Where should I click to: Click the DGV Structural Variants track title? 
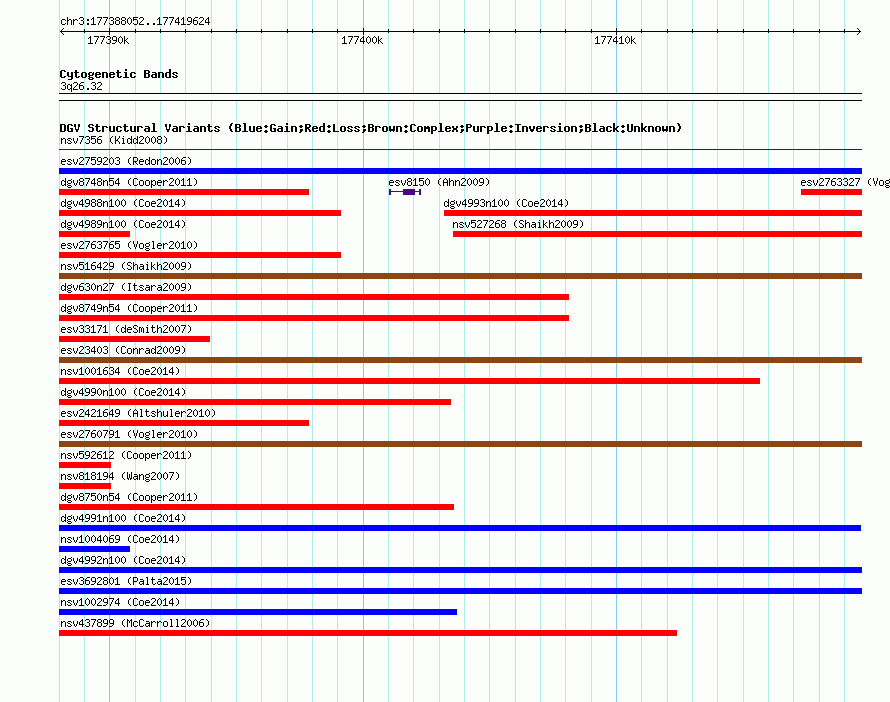click(371, 128)
